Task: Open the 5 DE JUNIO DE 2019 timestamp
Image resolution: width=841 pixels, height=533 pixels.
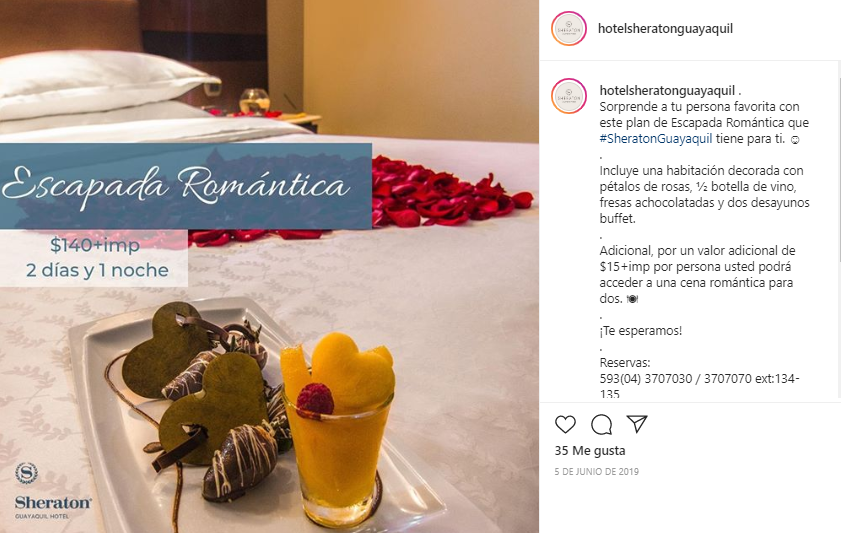Action: click(x=596, y=471)
